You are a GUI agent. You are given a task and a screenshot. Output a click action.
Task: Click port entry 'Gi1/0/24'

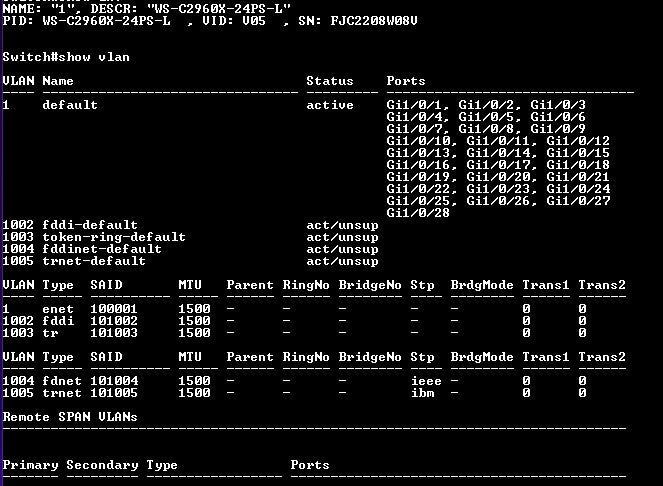(x=578, y=189)
